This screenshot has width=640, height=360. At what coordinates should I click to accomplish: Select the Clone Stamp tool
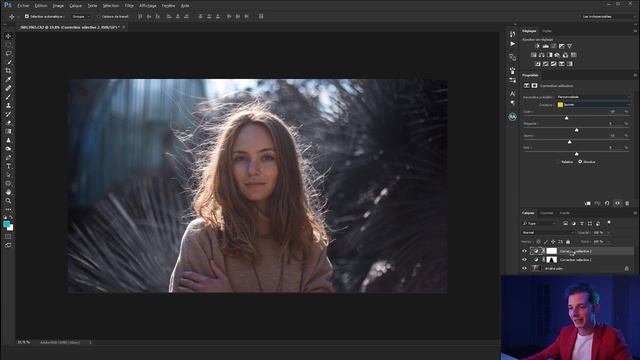(x=8, y=105)
